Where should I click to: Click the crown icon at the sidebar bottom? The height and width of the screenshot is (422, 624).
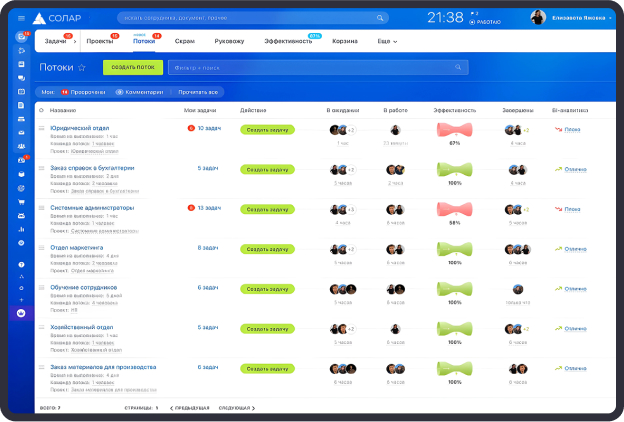[21, 313]
